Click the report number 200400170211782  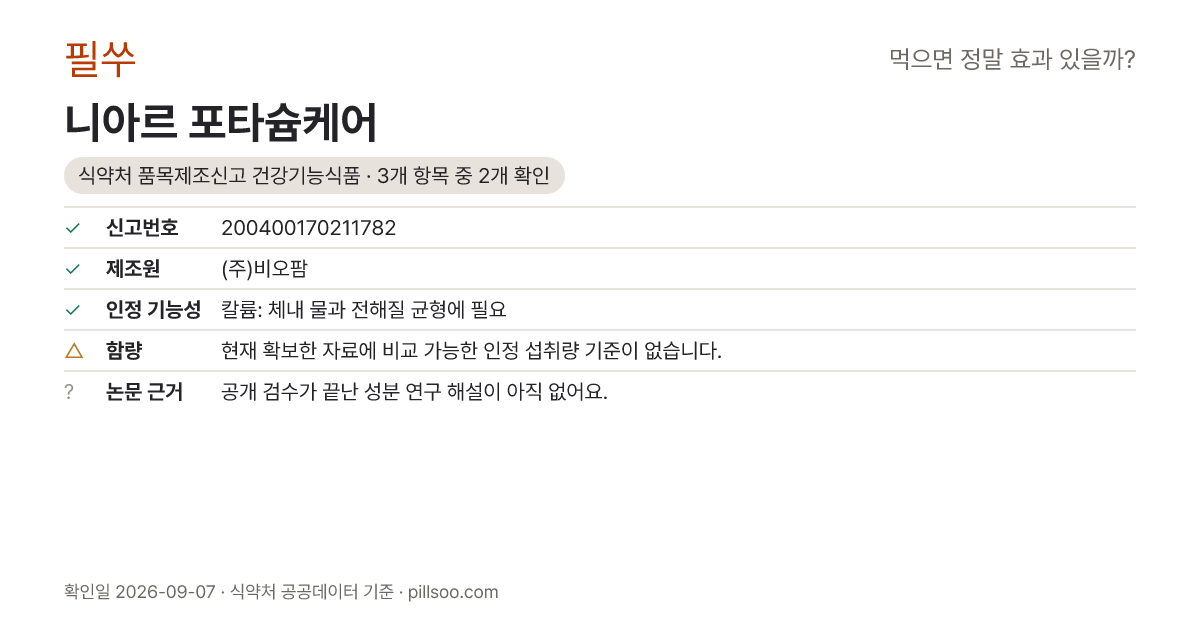pos(309,228)
